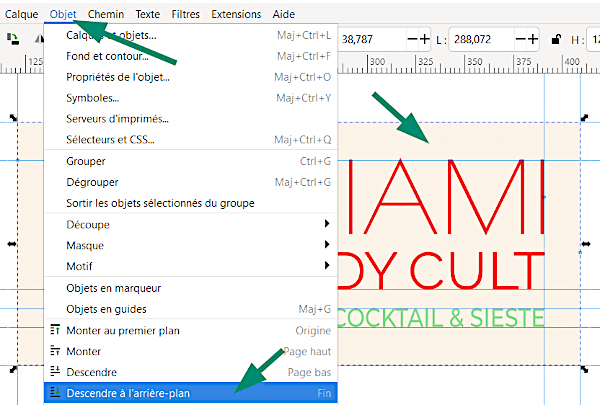Open the Aide menu
The height and width of the screenshot is (405, 600).
click(x=284, y=14)
